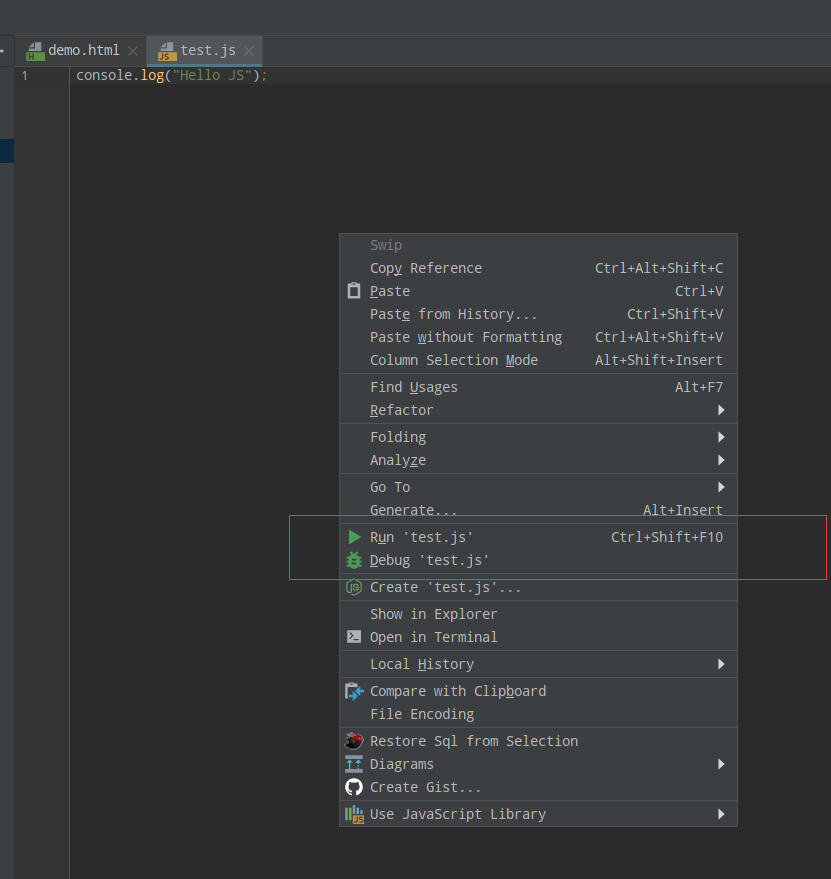Click the console.log code line in editor

172,75
